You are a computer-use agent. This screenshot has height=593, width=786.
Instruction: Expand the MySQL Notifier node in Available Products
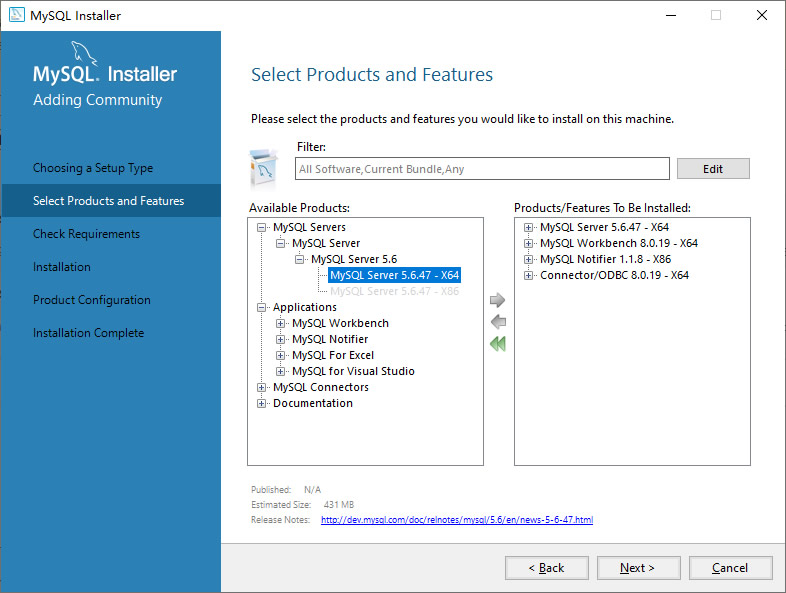tap(280, 340)
